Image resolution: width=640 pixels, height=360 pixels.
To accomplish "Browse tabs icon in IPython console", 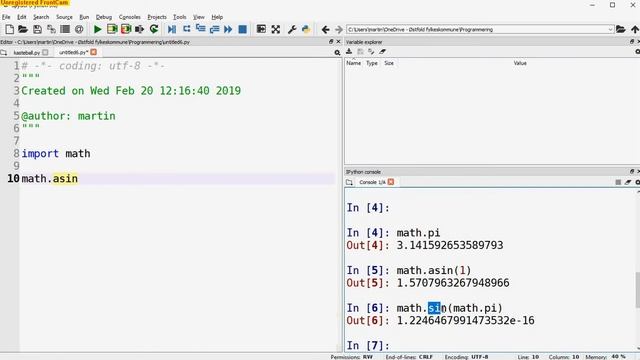I will tap(349, 182).
